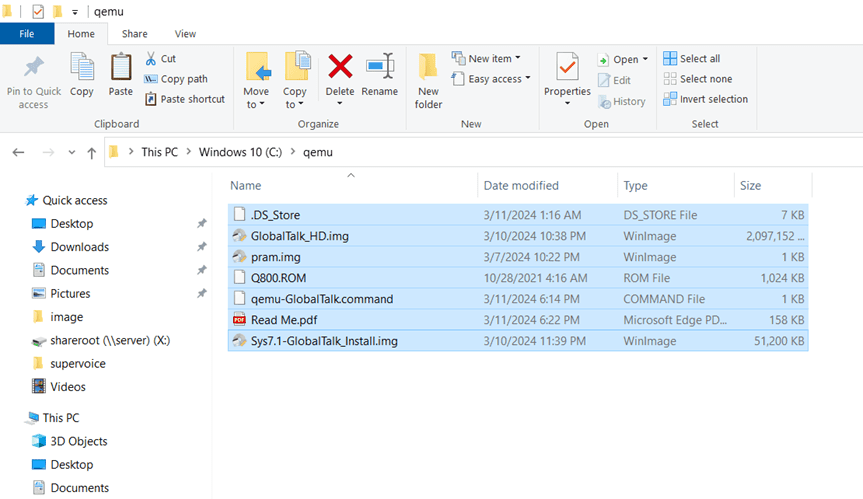Image resolution: width=863 pixels, height=499 pixels.
Task: Click the Move to icon
Action: (258, 67)
